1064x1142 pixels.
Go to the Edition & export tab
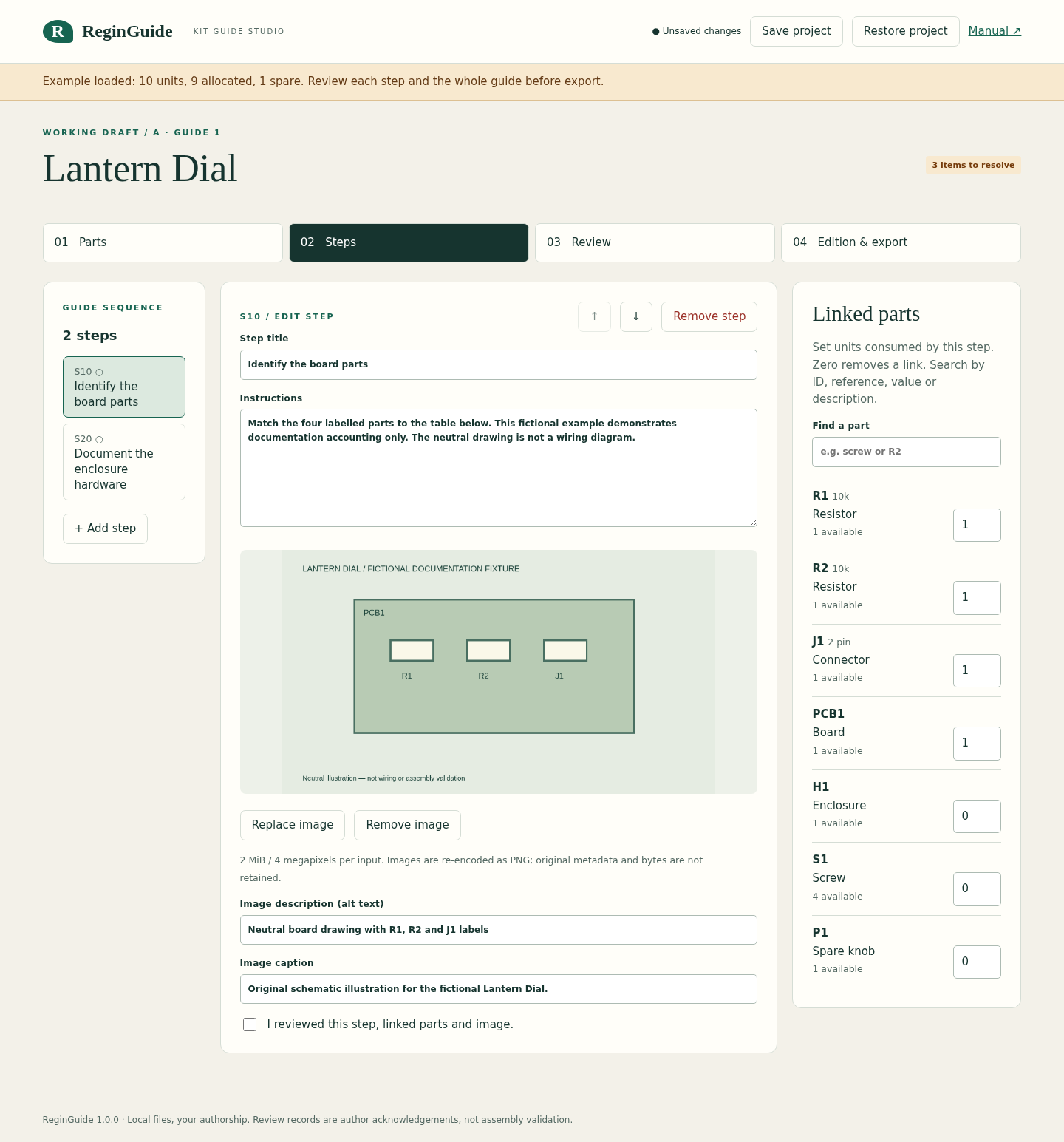click(x=901, y=242)
